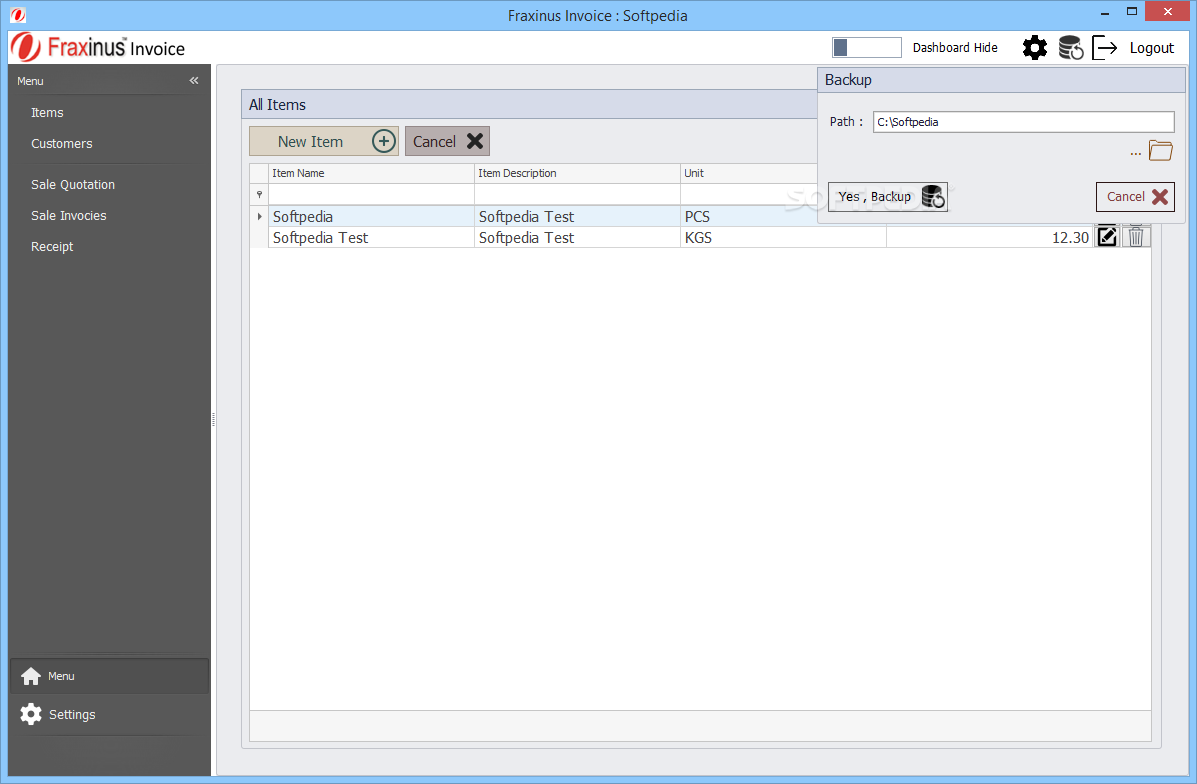Click the Dashboard Hide label
Screen dimensions: 1197x784
click(x=955, y=47)
